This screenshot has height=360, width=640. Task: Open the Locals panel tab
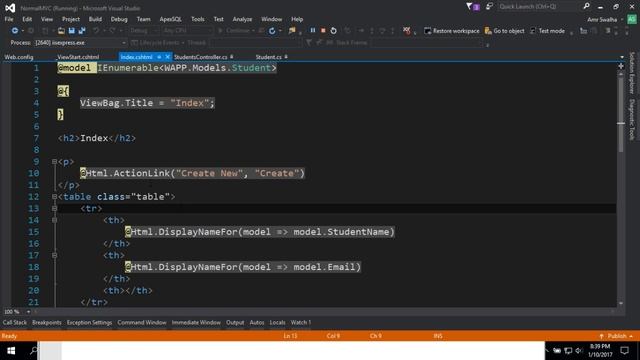pos(277,322)
